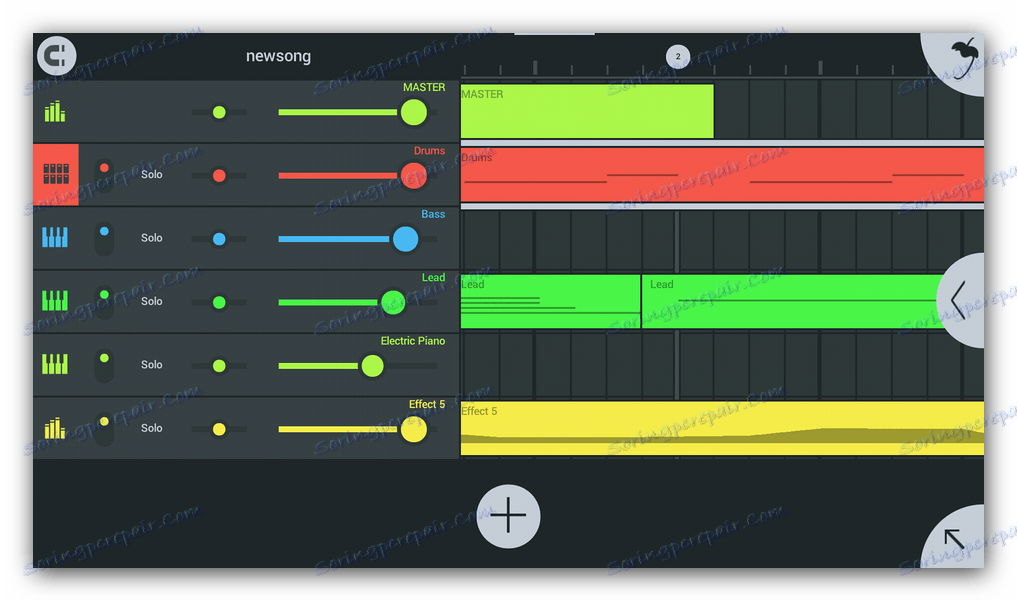Click the Bass track name label
This screenshot has height=601, width=1017.
point(433,214)
